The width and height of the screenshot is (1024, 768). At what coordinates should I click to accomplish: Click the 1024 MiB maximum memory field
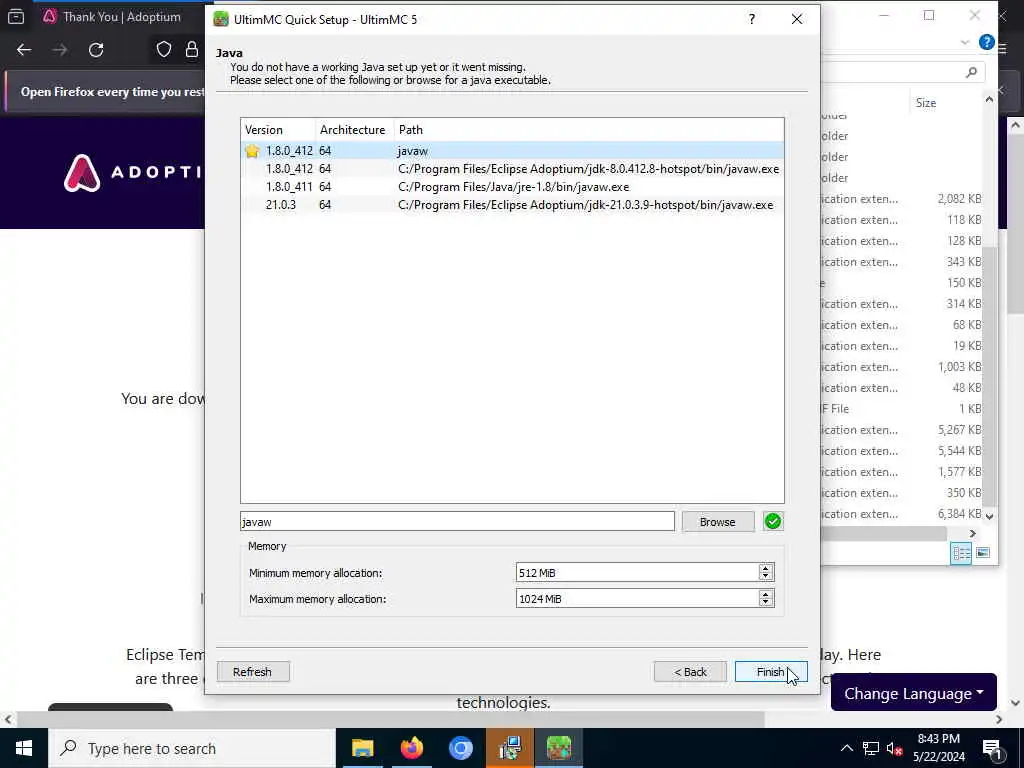637,599
